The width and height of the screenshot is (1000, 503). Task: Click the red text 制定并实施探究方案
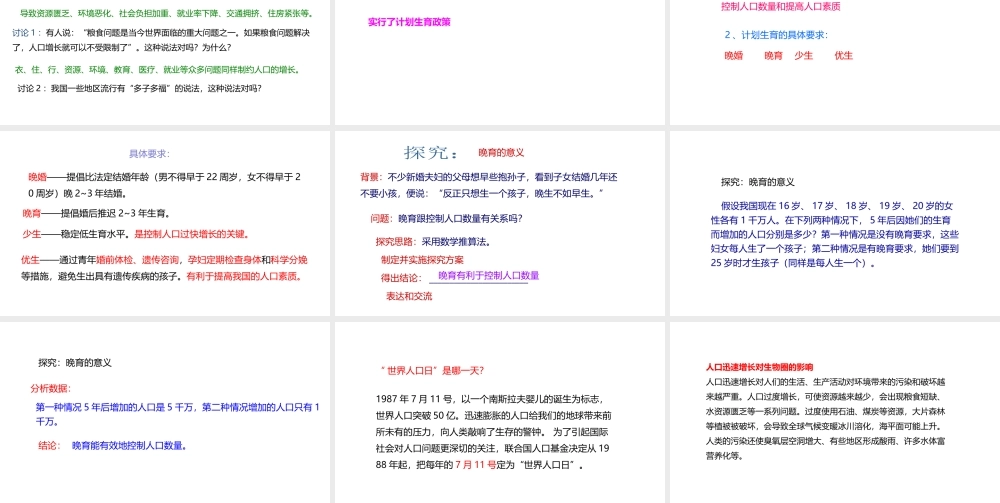tap(422, 259)
